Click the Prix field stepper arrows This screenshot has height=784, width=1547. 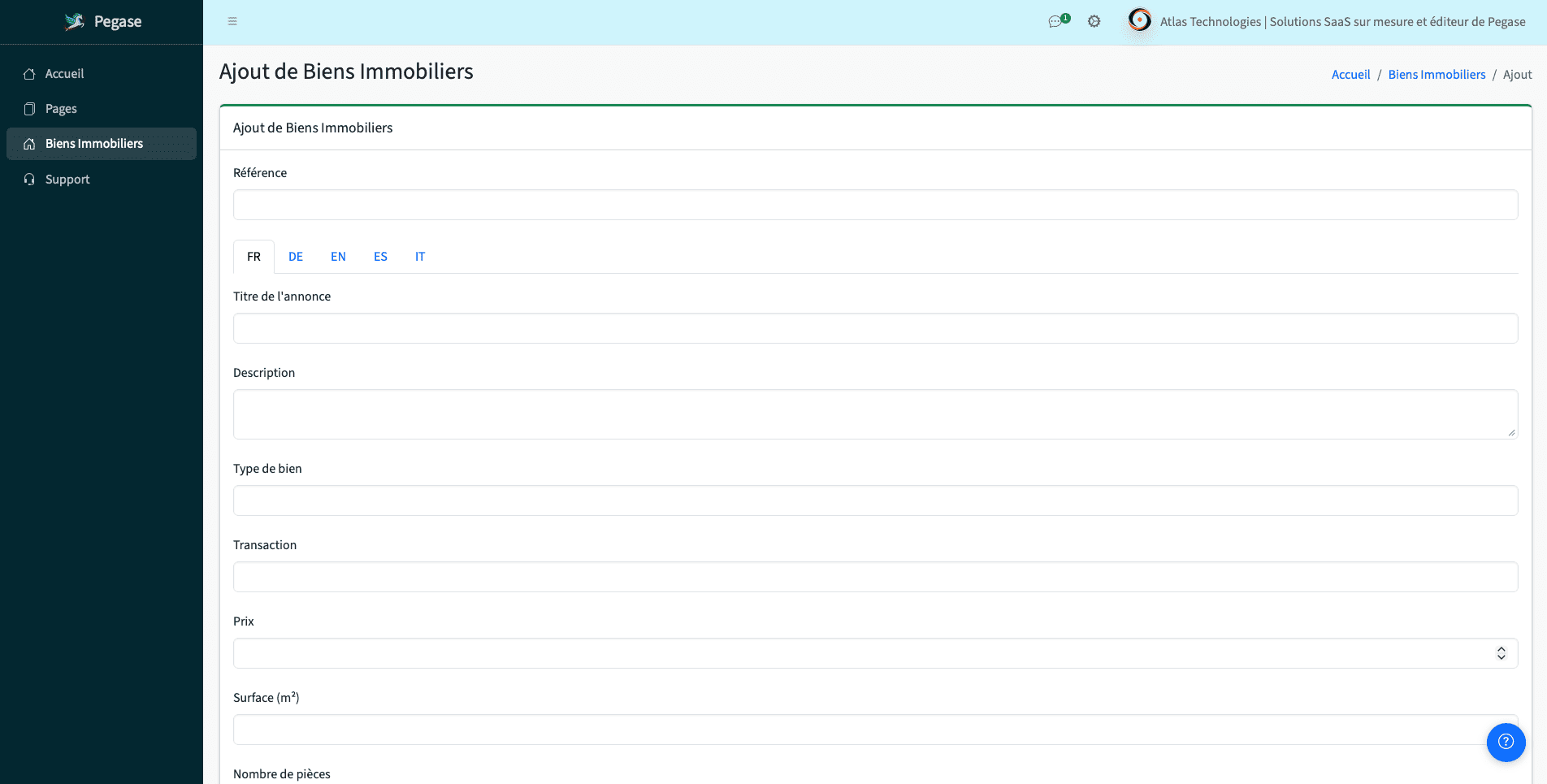click(1501, 653)
